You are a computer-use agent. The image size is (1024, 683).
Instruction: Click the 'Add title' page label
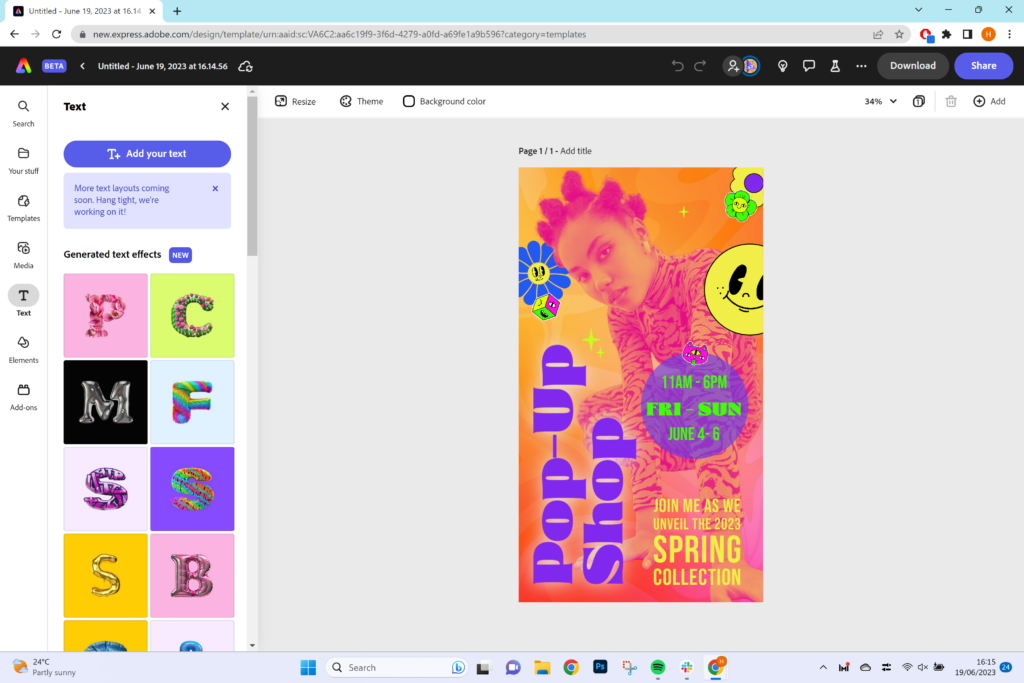[575, 151]
